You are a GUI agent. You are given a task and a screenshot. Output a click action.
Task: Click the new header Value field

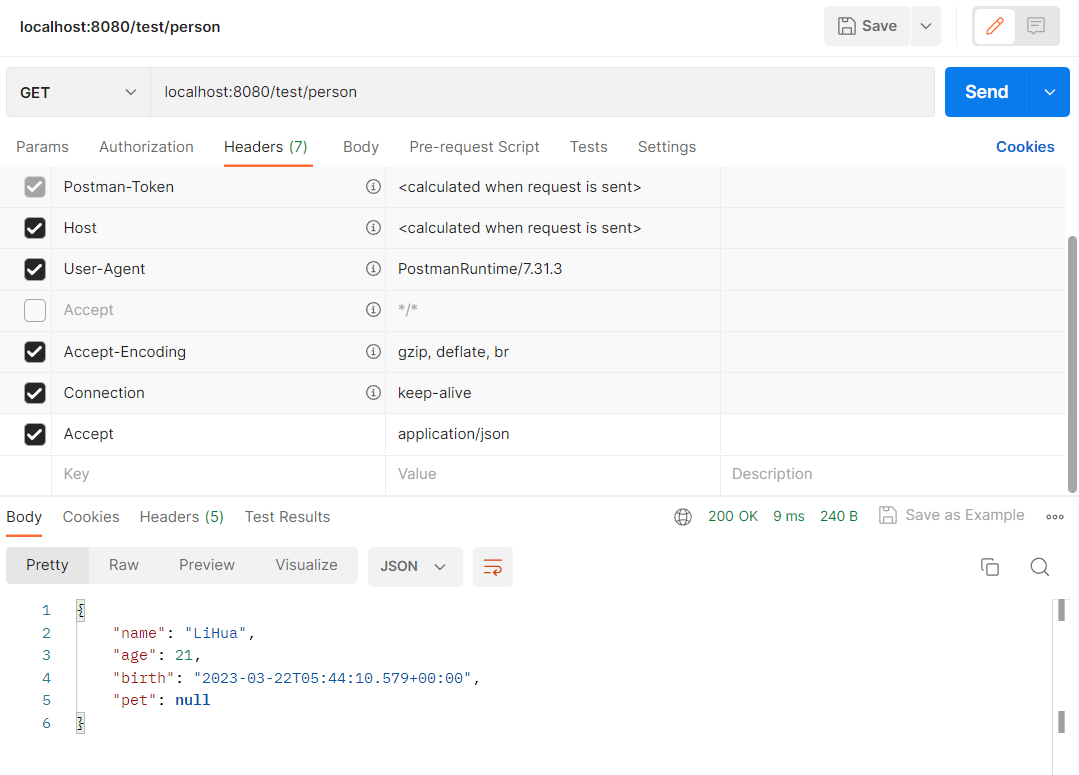tap(553, 474)
